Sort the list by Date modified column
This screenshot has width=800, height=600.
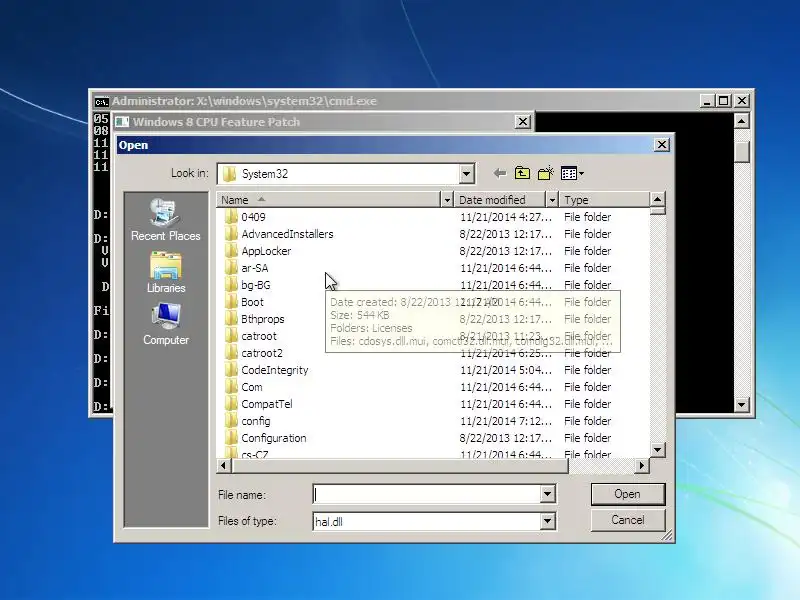(500, 199)
